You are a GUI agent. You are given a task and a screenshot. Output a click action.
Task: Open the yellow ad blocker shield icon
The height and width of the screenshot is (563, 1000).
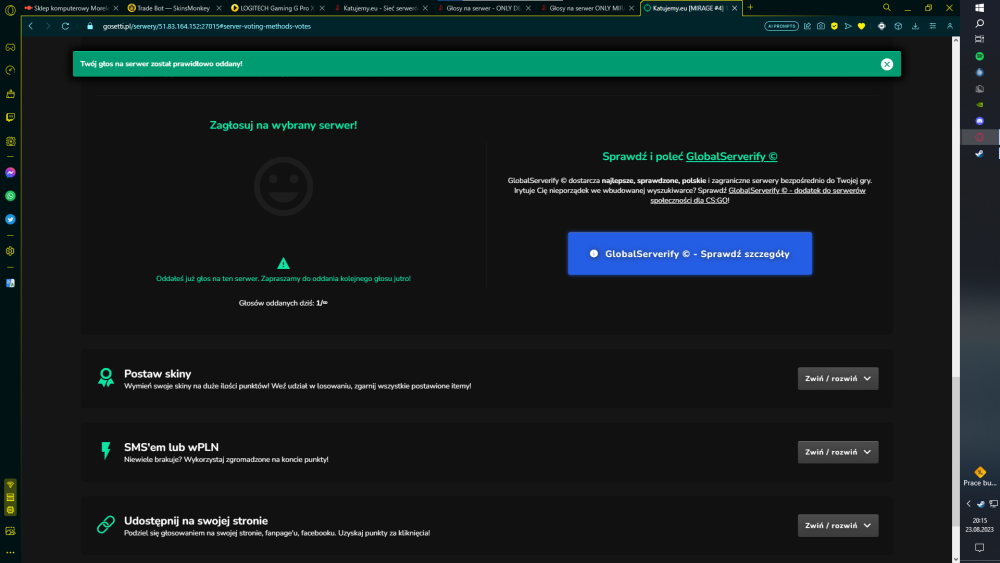click(x=834, y=26)
